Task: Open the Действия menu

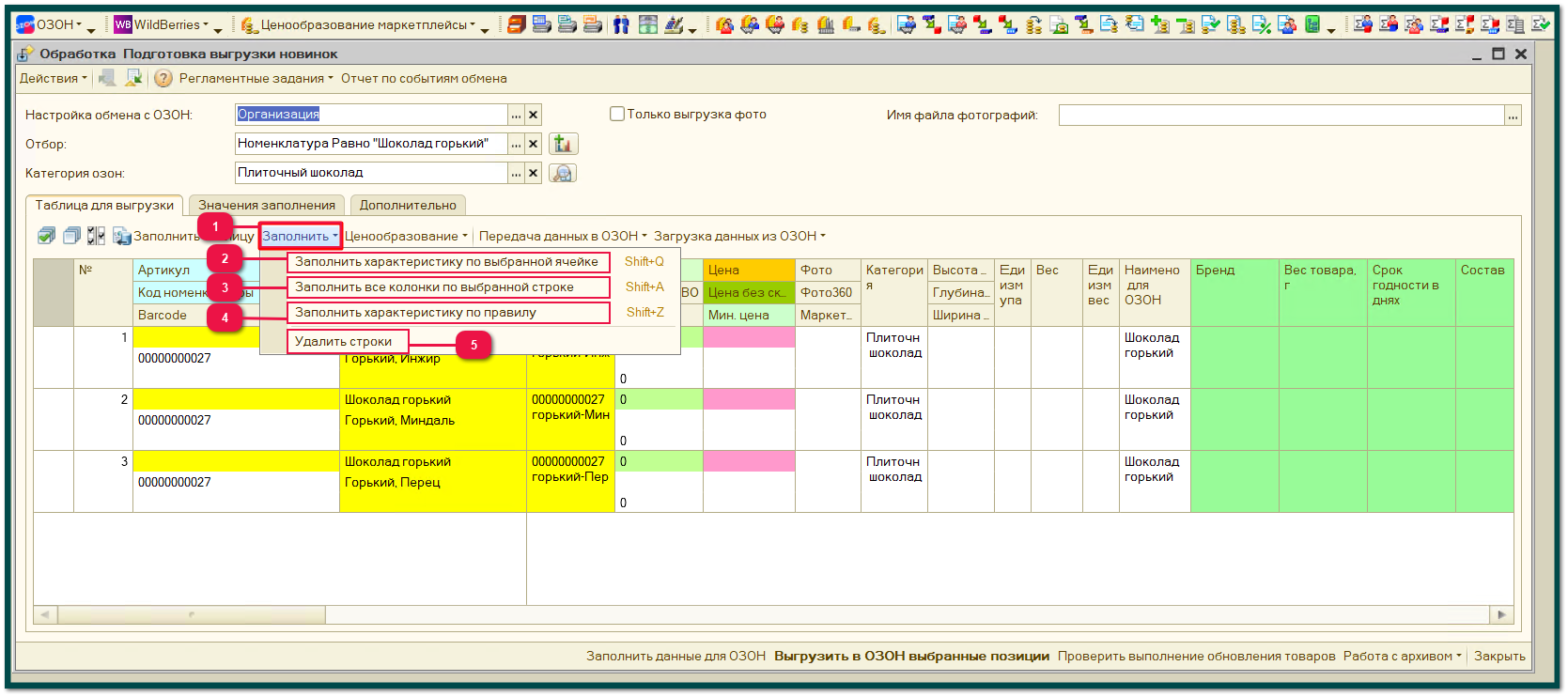Action: tap(54, 79)
